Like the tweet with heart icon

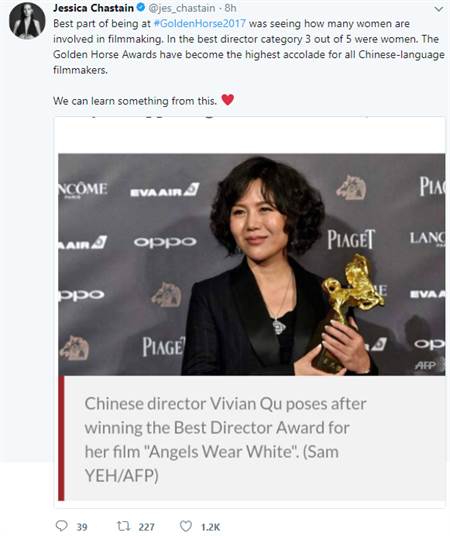(x=186, y=526)
